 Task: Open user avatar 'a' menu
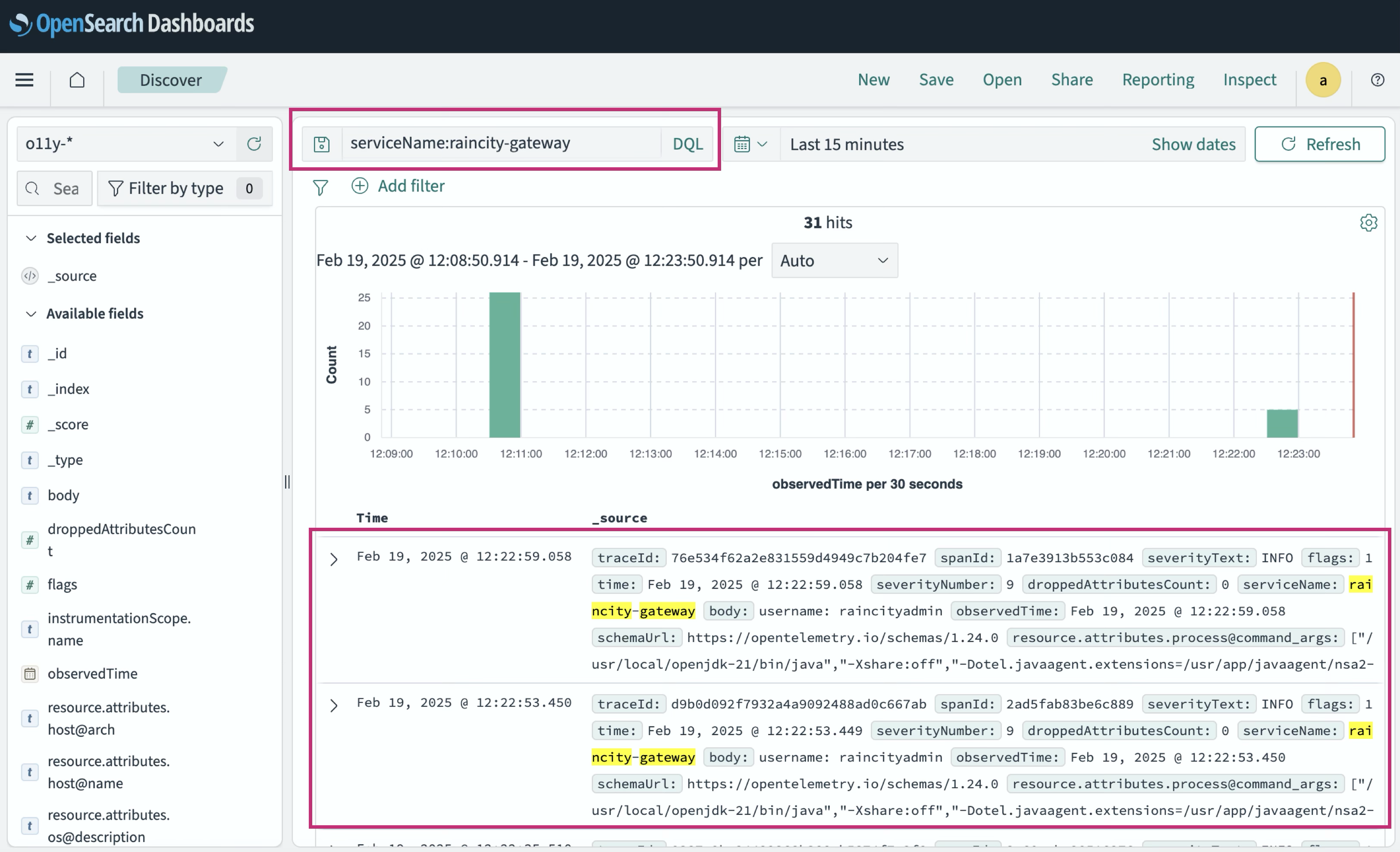[x=1323, y=80]
